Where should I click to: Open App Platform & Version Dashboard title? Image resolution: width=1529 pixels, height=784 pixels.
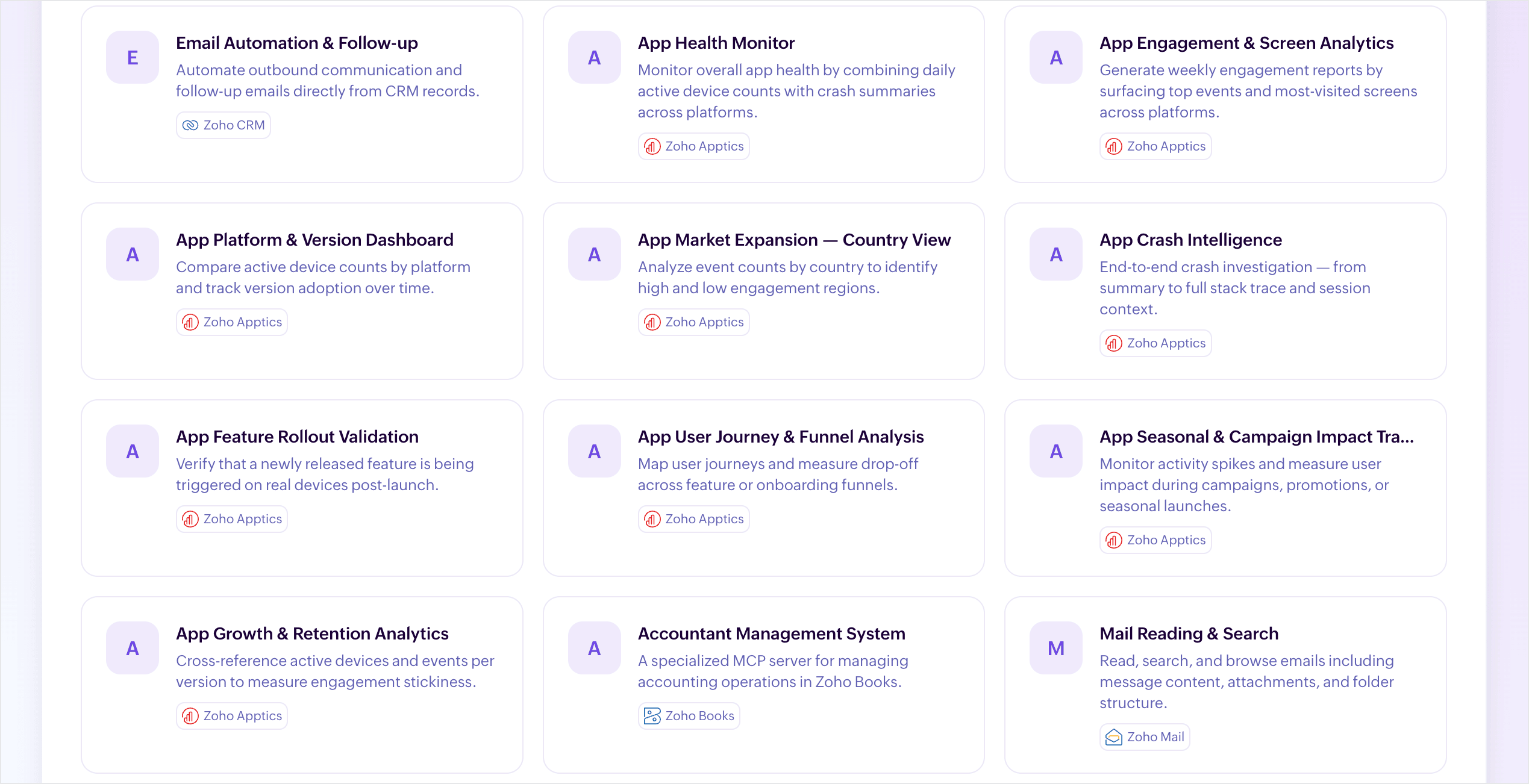314,240
